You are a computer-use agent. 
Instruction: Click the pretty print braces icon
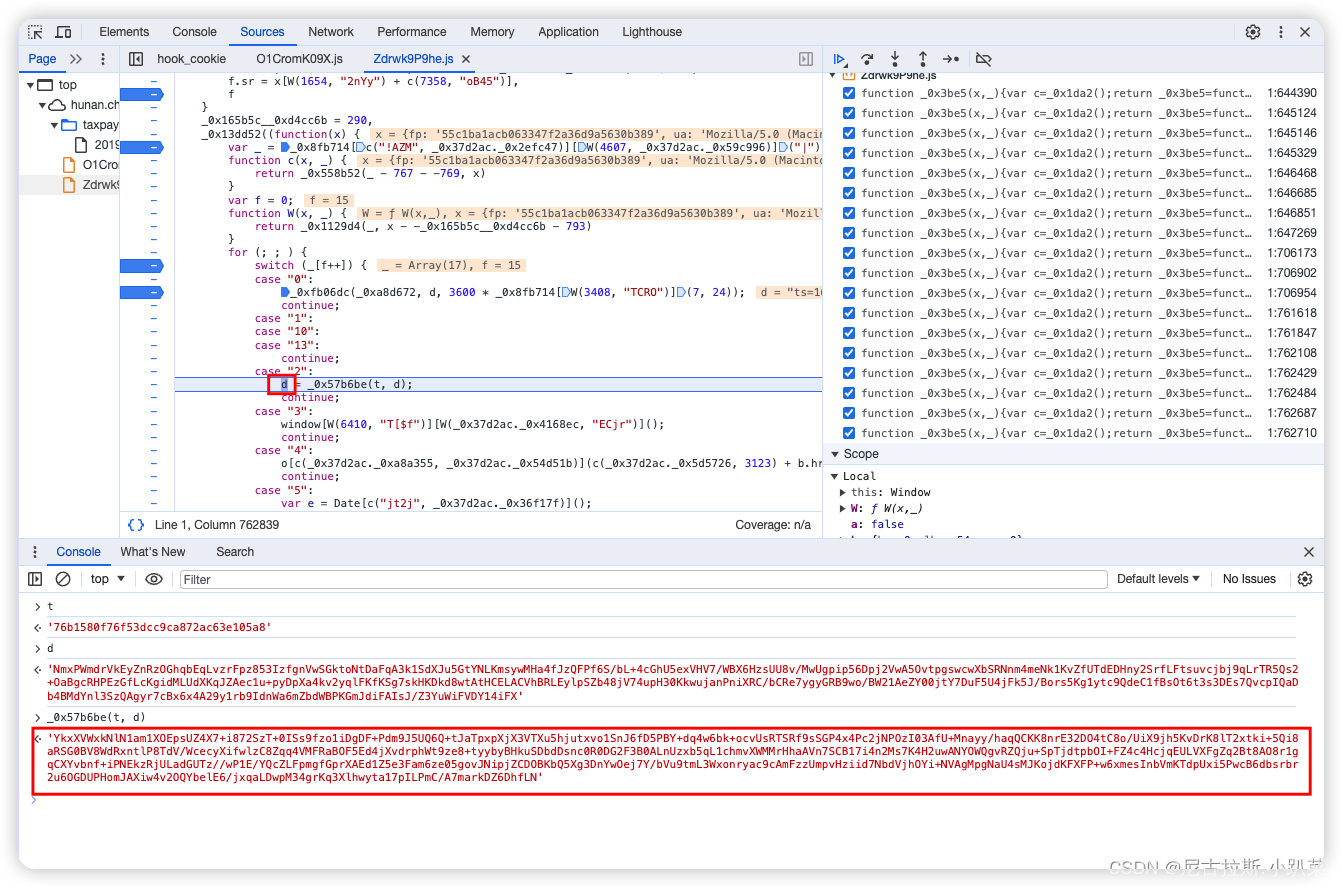pyautogui.click(x=136, y=525)
